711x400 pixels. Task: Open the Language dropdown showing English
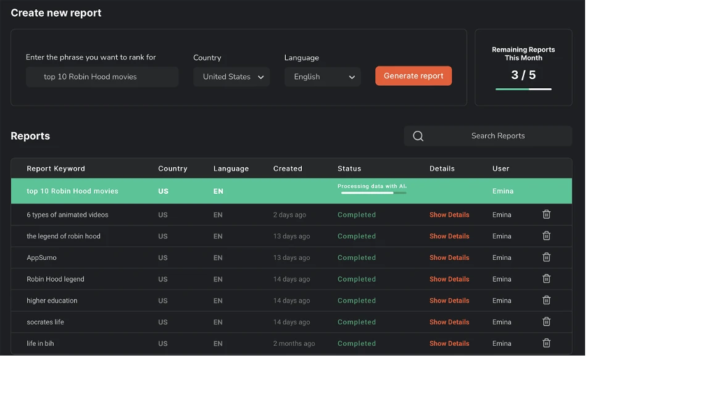click(322, 77)
